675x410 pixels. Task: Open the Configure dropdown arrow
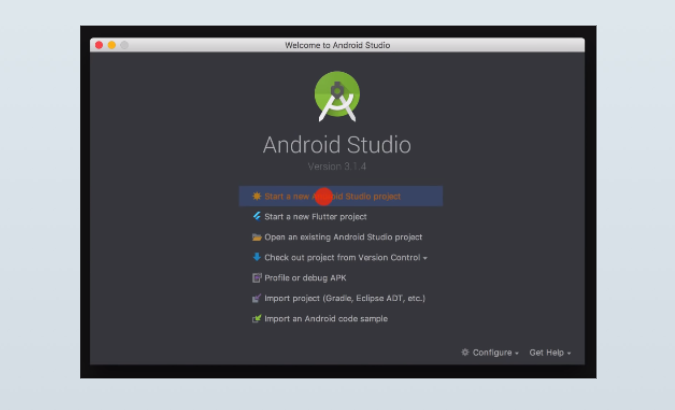coord(517,354)
